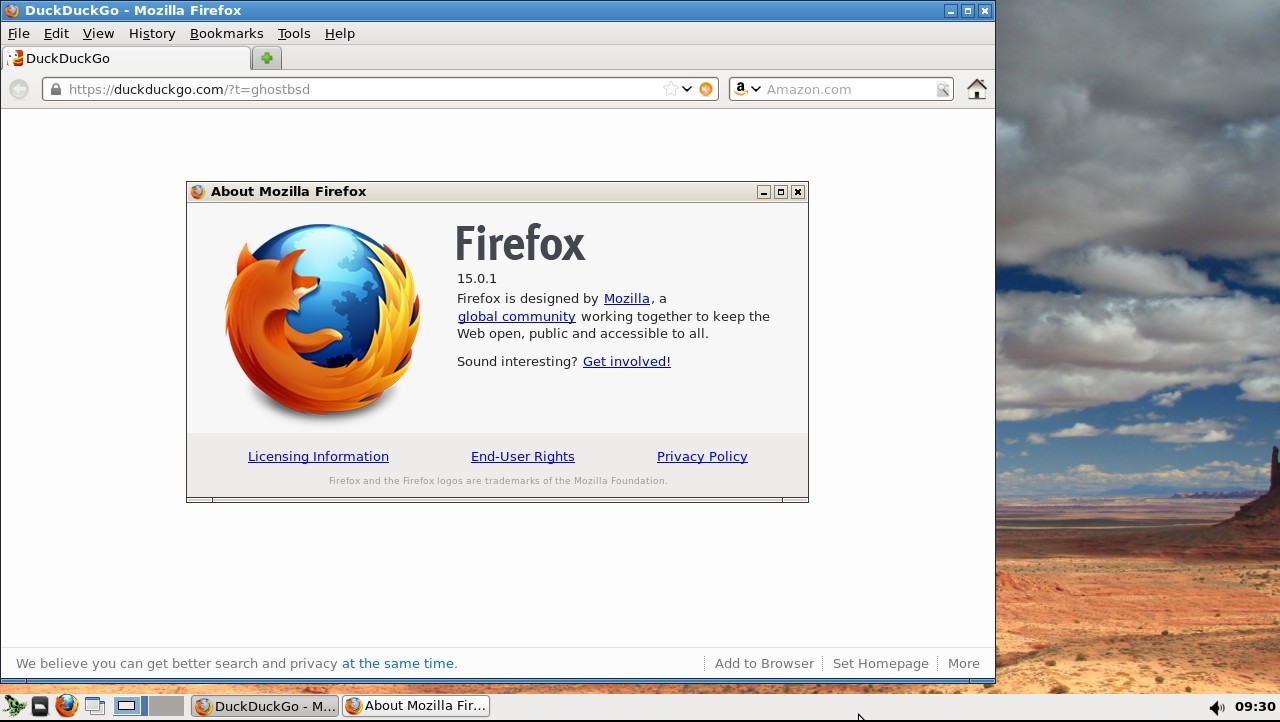Image resolution: width=1280 pixels, height=722 pixels.
Task: Click the Firefox icon in About dialog title bar
Action: click(x=198, y=192)
